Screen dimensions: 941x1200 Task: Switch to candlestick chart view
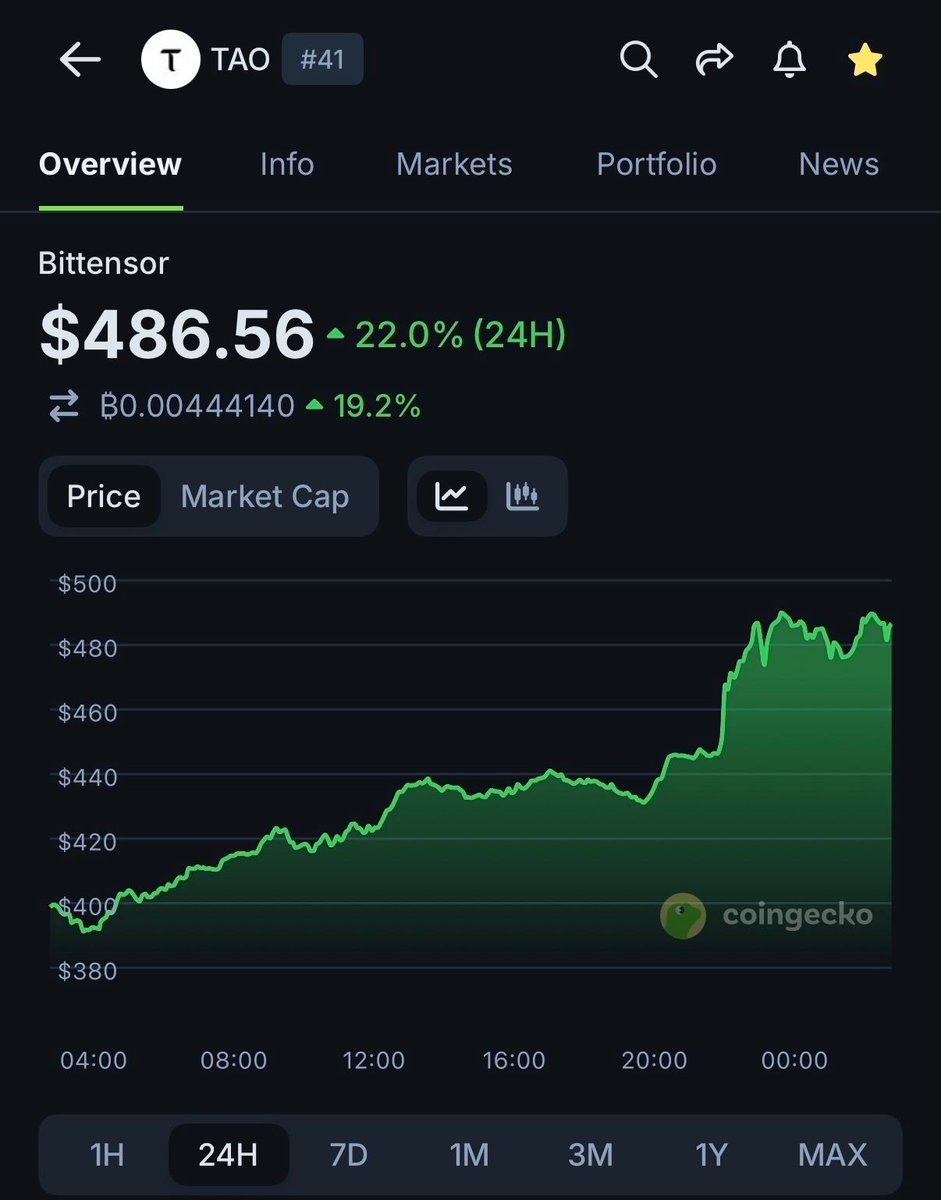[x=523, y=496]
